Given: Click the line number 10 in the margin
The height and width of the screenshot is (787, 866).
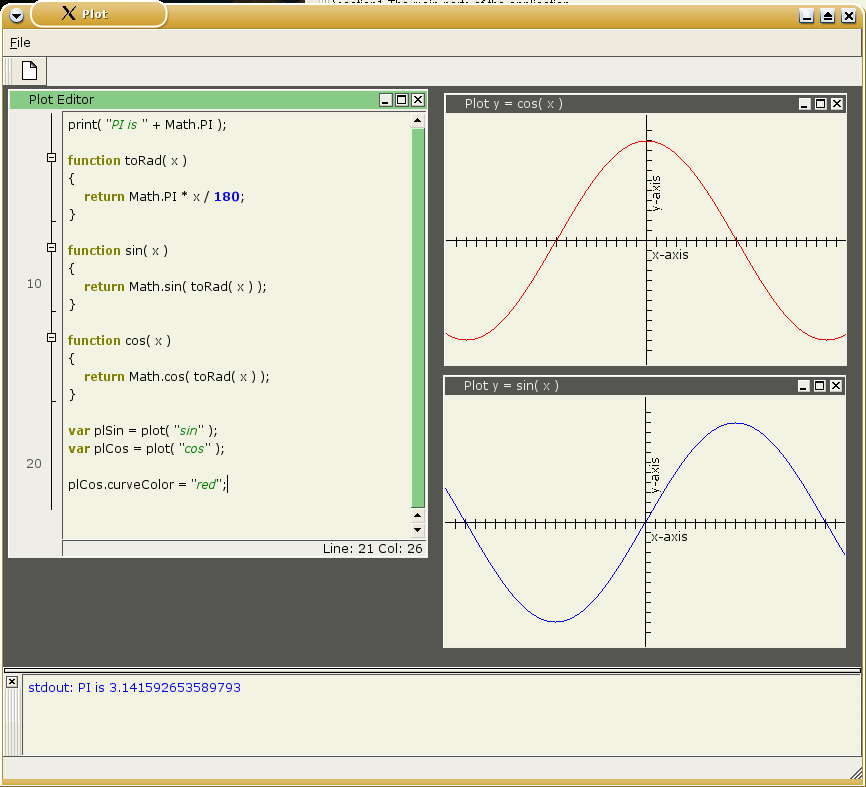Looking at the screenshot, I should tap(34, 284).
